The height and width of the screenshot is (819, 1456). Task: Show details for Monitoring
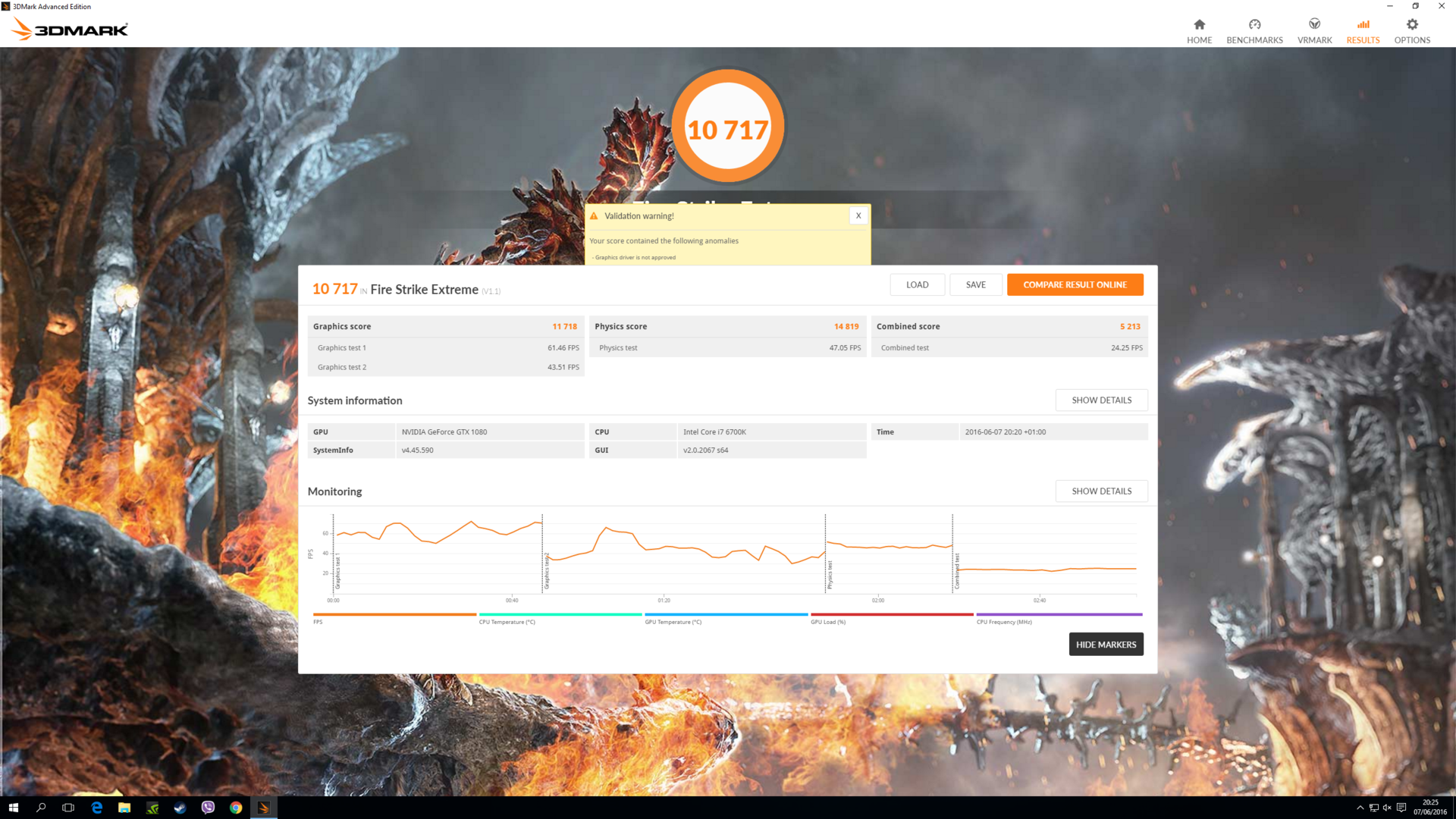point(1101,491)
